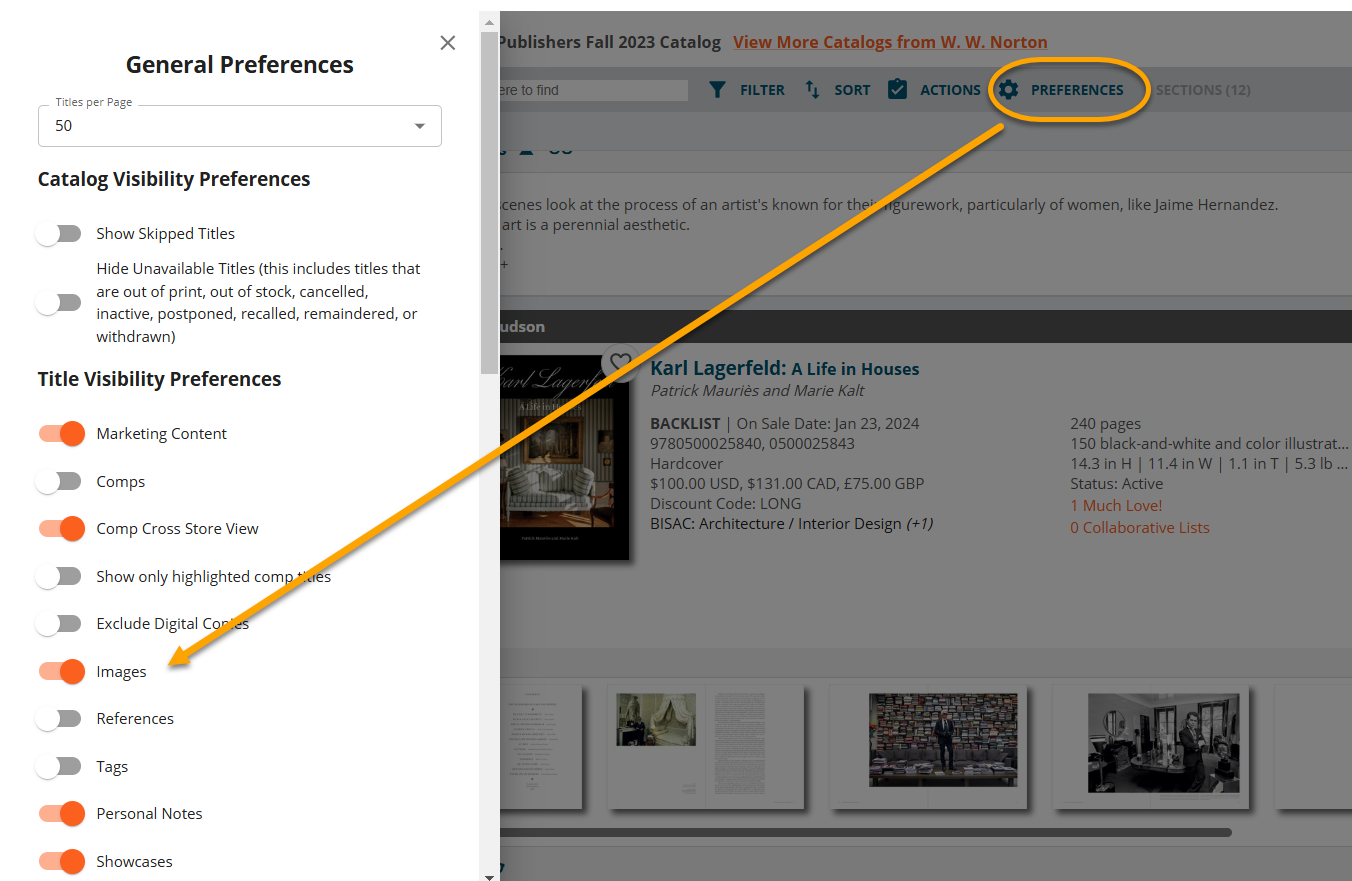This screenshot has height=881, width=1352.
Task: Open the Sections (12) menu
Action: coord(1202,90)
